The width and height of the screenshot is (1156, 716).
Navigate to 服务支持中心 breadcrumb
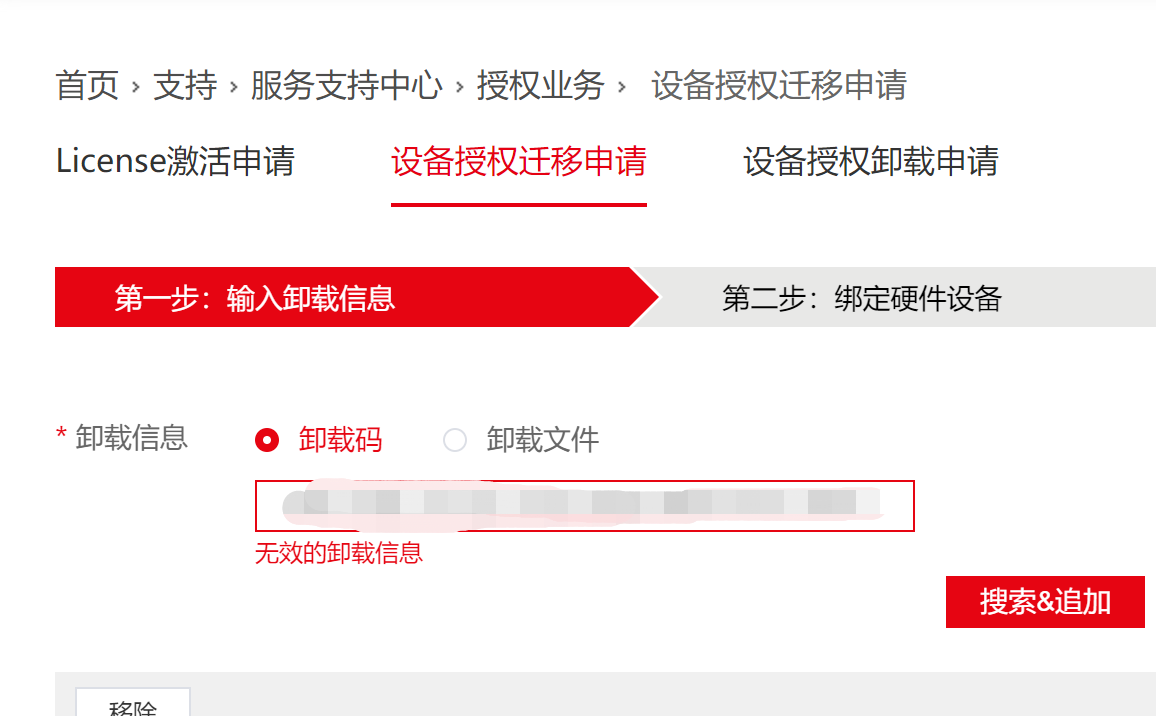(x=346, y=86)
